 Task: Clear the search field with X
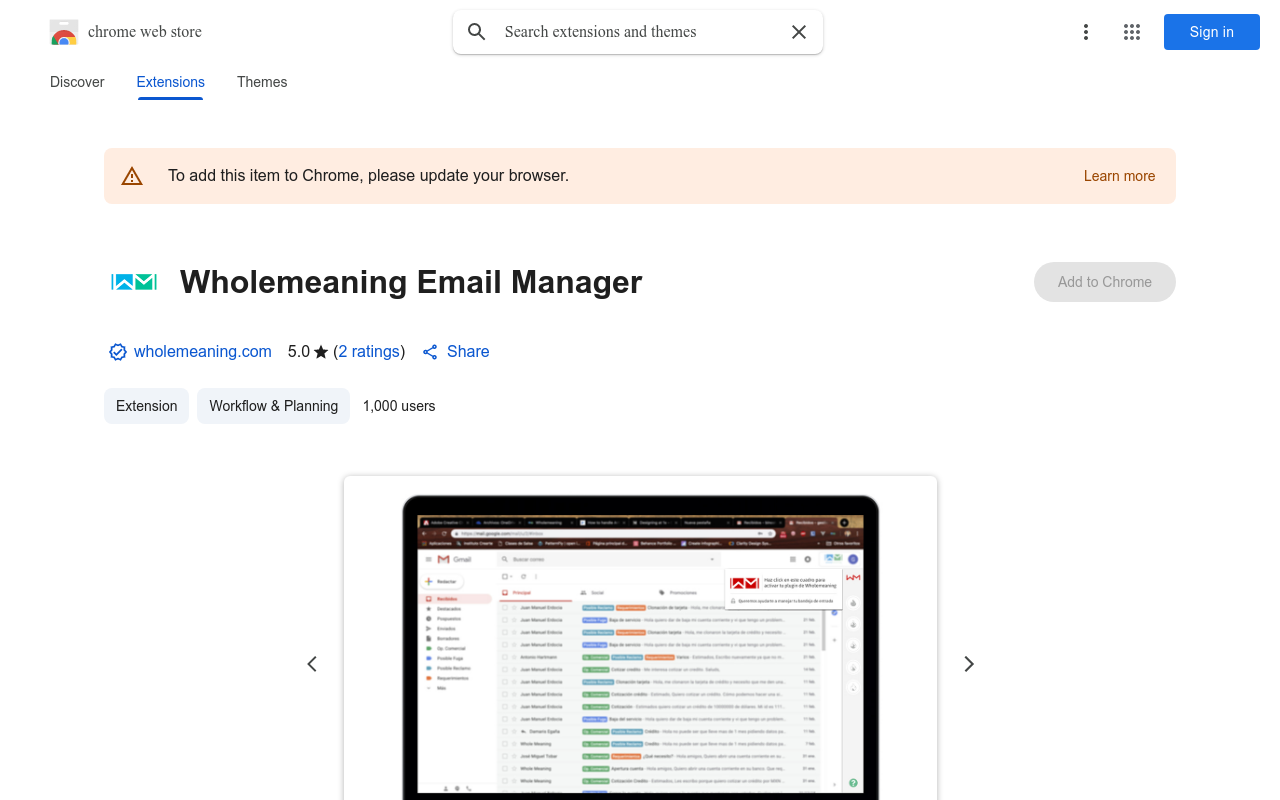coord(799,32)
